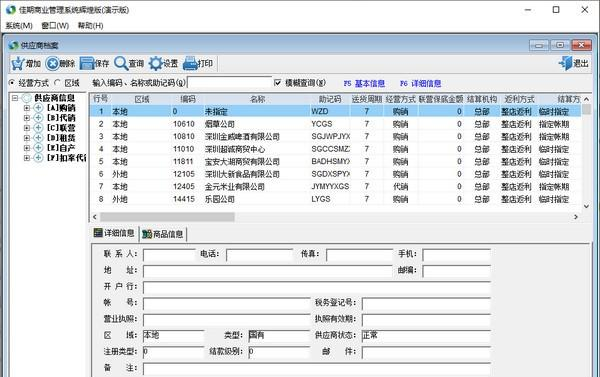This screenshot has height=377, width=600.
Task: Click the [B]代销 node plus-circle icon
Action: coord(38,118)
